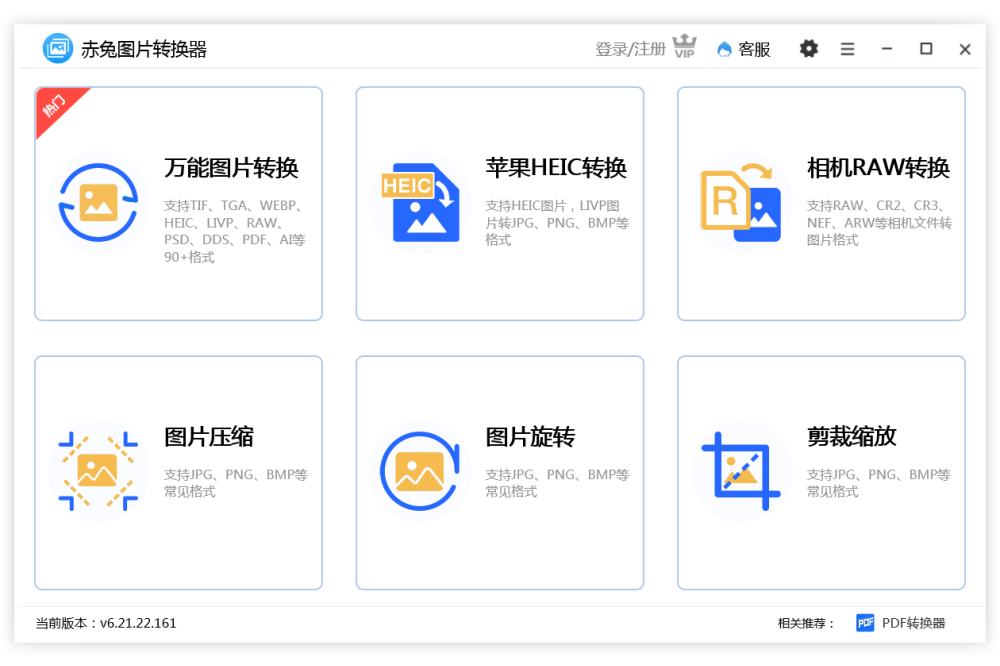Minimize the converter window

(x=886, y=49)
